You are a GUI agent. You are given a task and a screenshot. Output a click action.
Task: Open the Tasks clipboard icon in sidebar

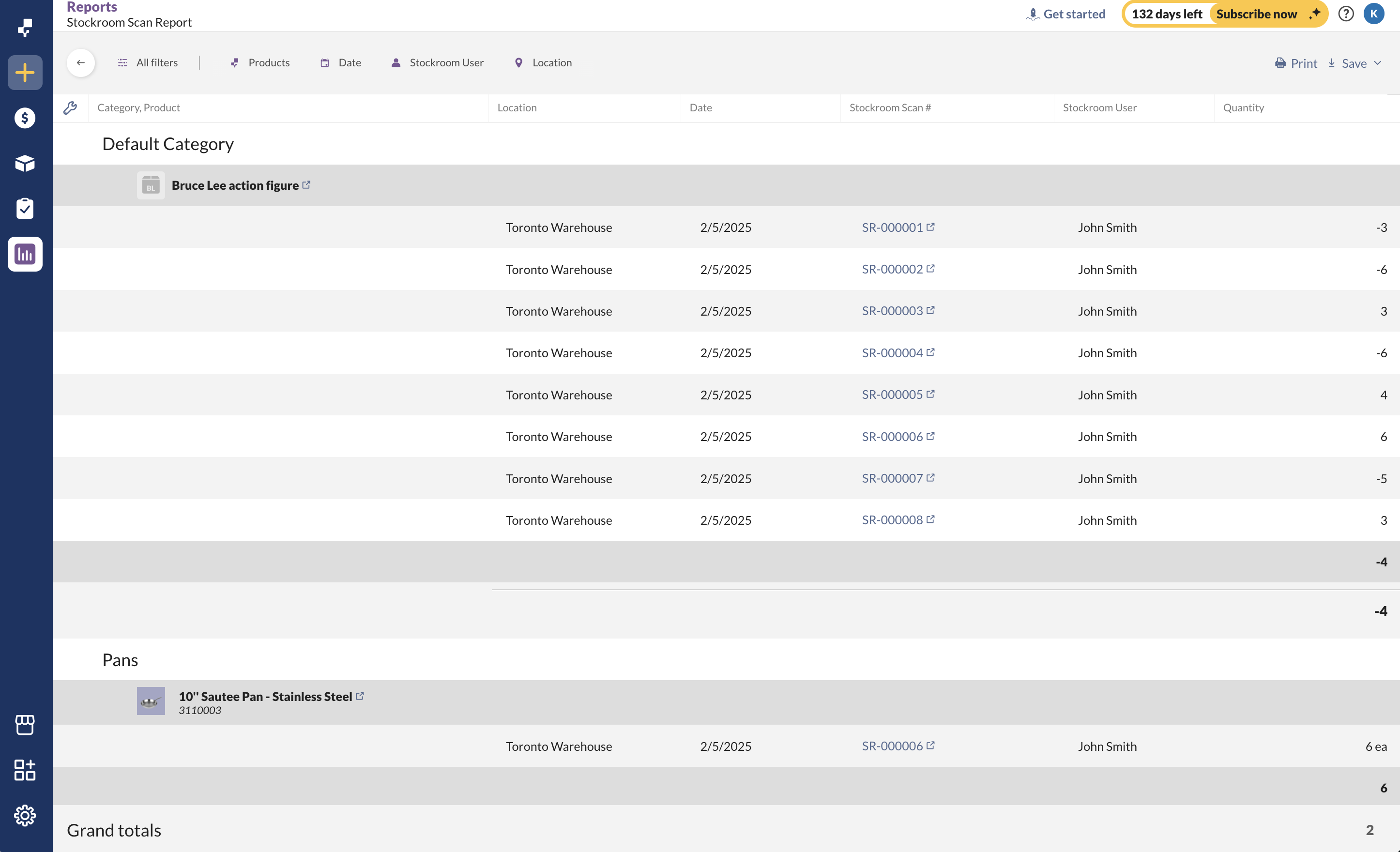point(25,209)
